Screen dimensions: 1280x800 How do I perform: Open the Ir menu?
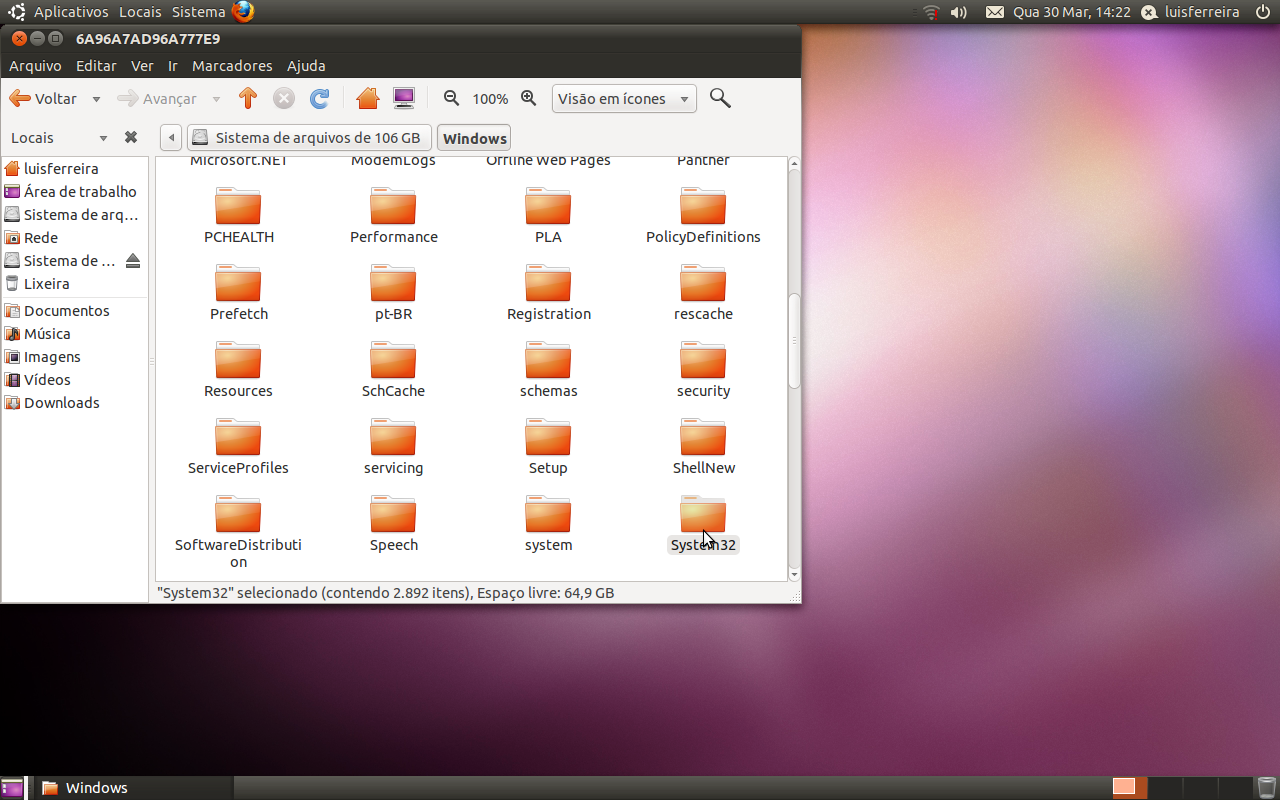(x=173, y=66)
